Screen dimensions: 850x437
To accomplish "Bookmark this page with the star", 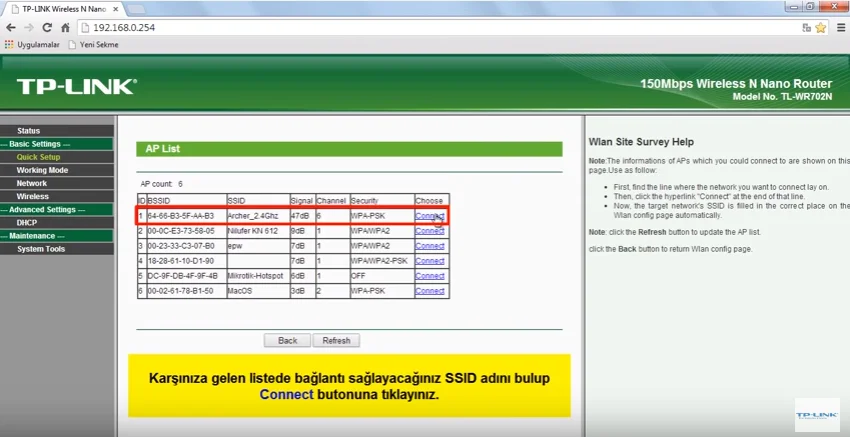I will coord(818,27).
